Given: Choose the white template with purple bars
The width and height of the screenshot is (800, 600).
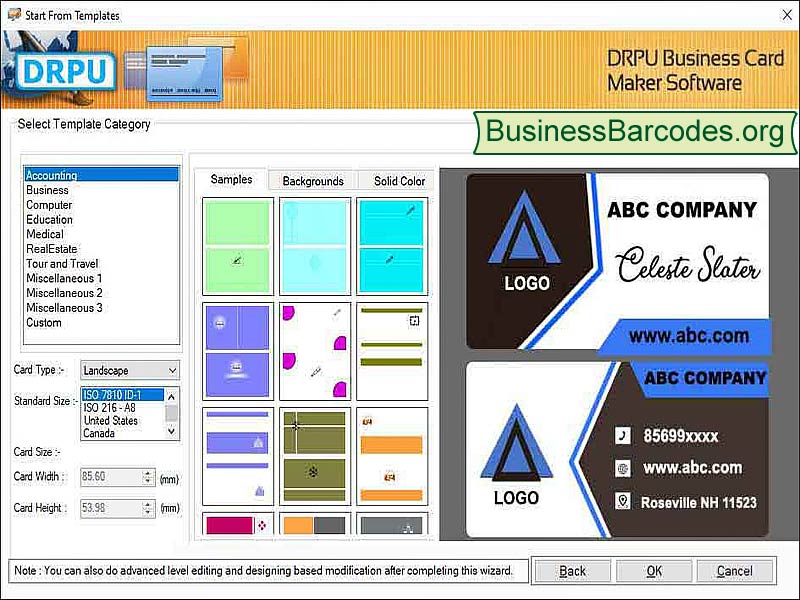Looking at the screenshot, I should pos(238,456).
